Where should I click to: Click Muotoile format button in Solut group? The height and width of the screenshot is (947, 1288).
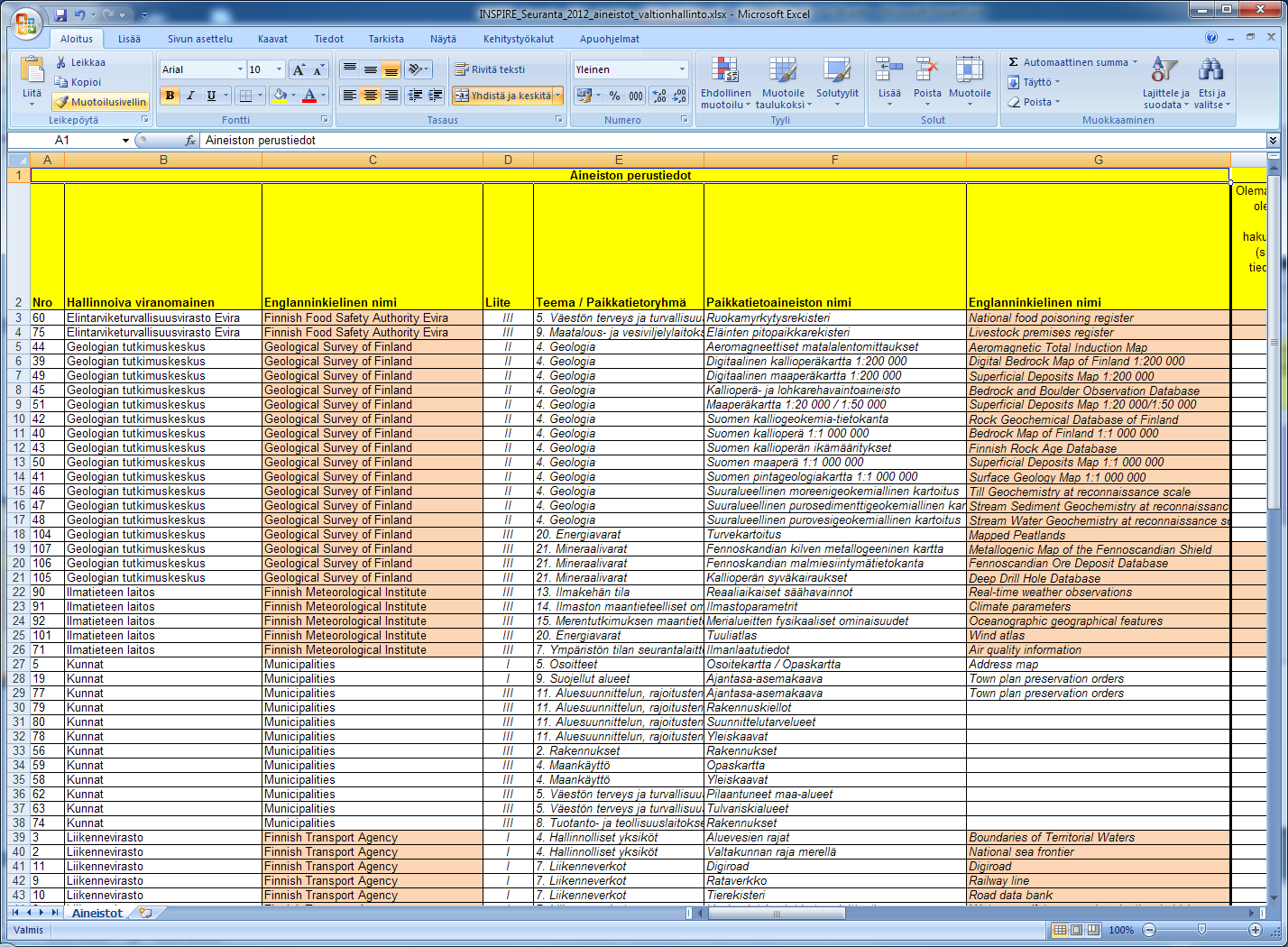970,81
